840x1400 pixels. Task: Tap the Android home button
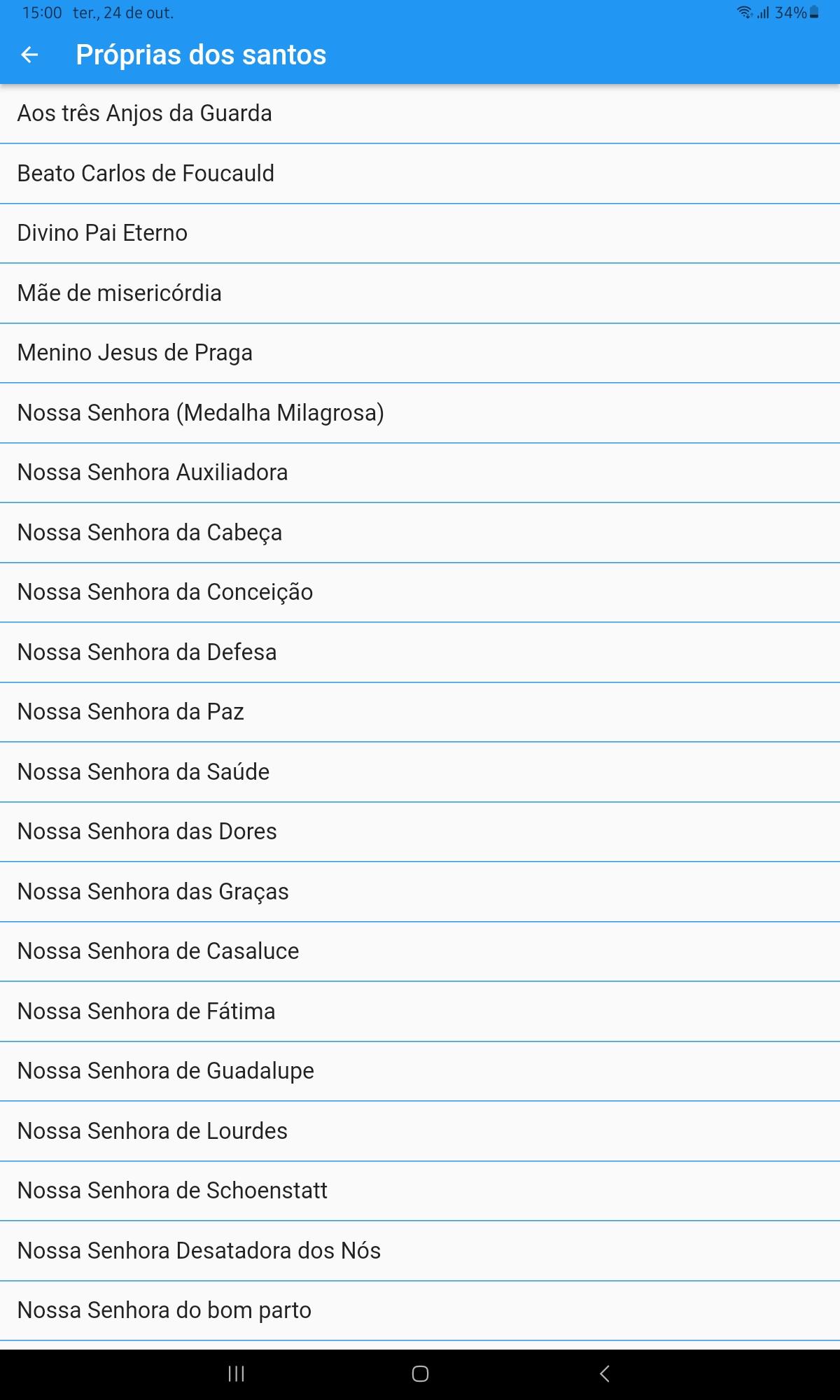tap(420, 1373)
